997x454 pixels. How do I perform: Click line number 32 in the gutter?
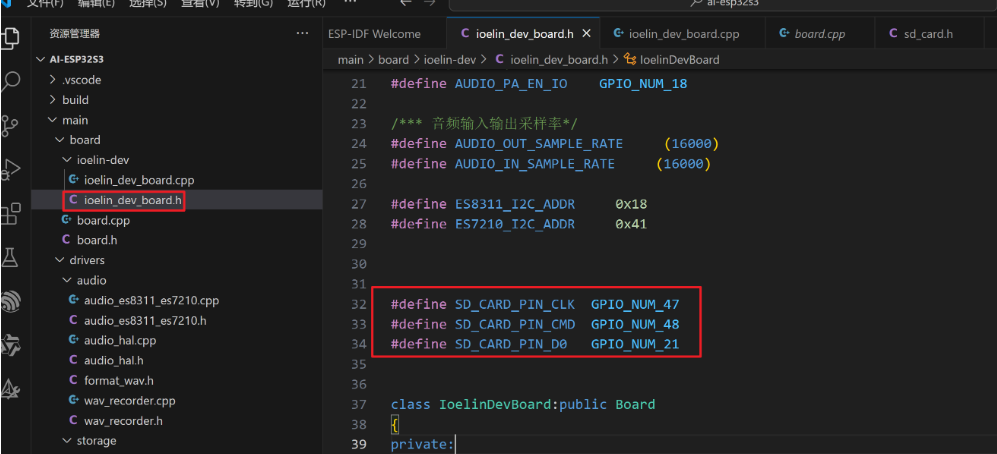pyautogui.click(x=358, y=304)
